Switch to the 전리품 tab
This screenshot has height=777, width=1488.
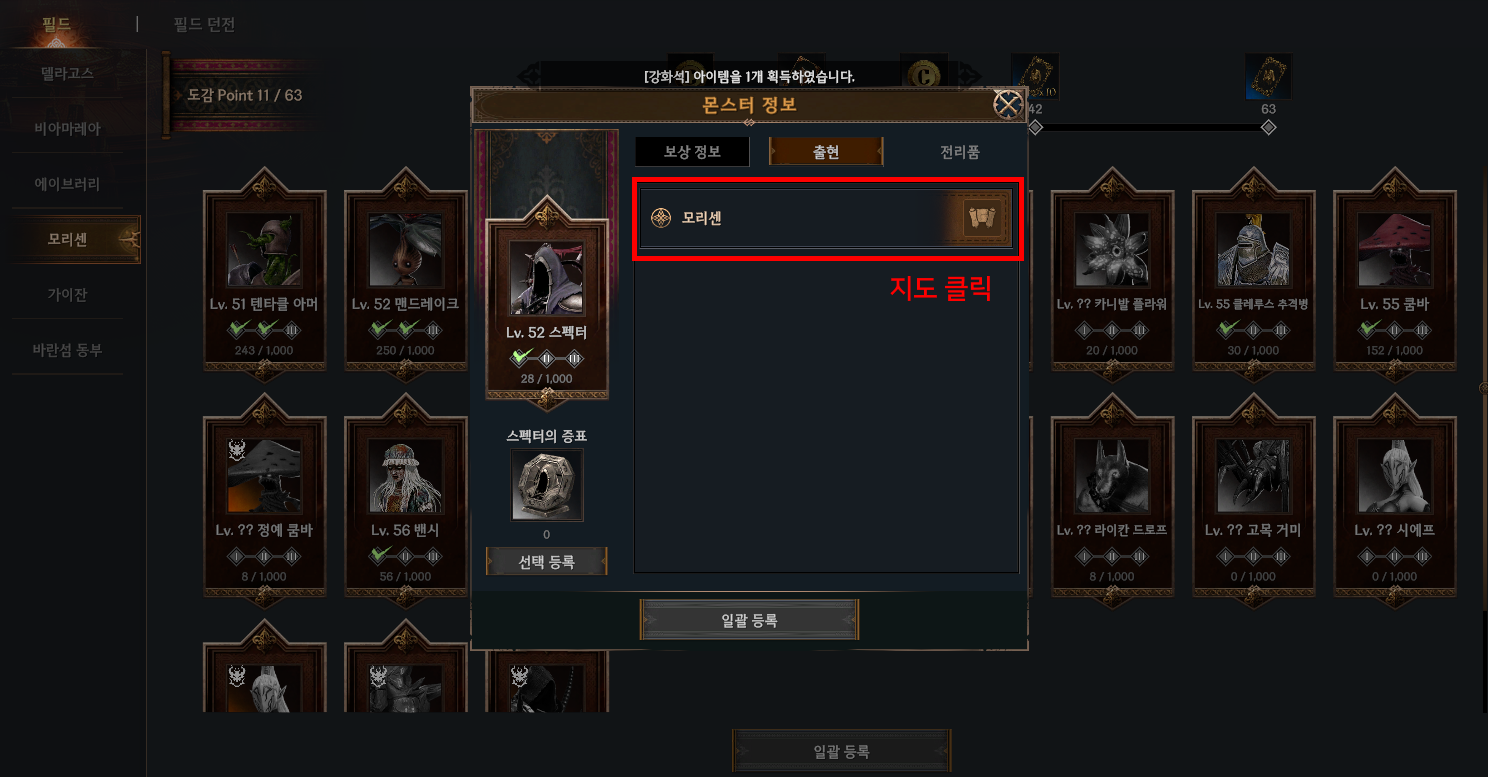pos(959,152)
